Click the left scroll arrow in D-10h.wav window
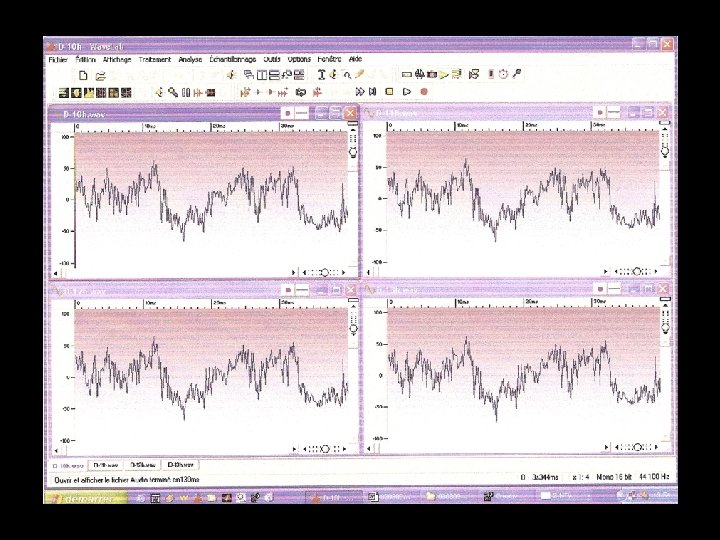720x540 pixels. (56, 273)
